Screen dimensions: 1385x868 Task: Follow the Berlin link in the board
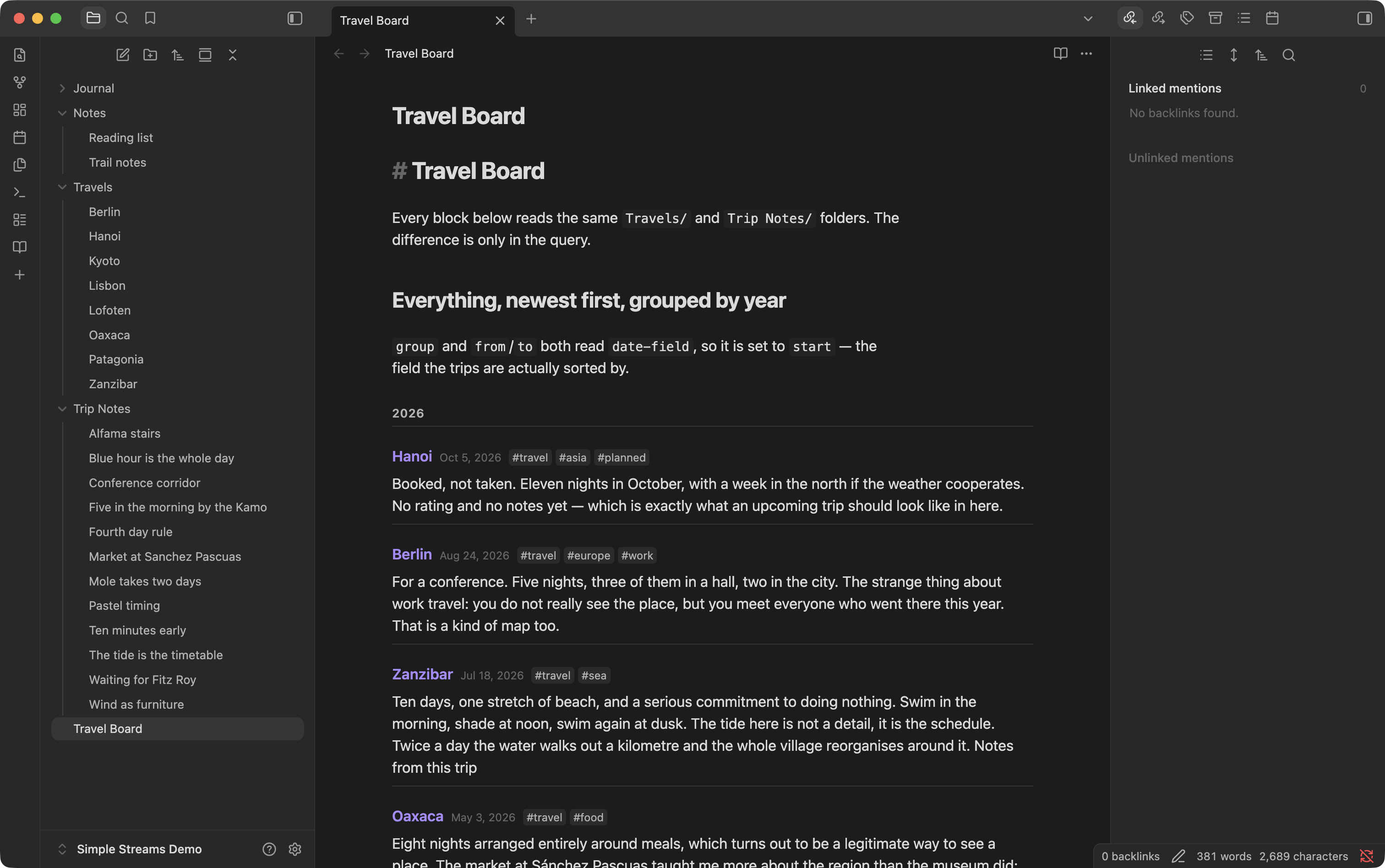click(x=412, y=554)
